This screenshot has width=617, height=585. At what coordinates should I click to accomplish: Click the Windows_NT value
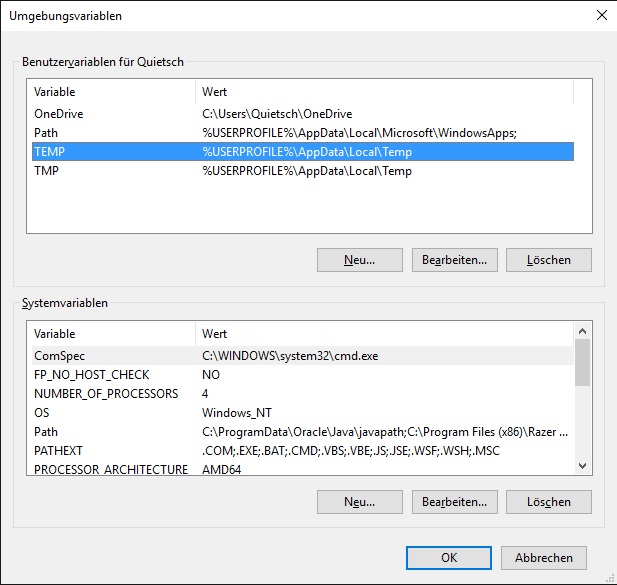[236, 413]
